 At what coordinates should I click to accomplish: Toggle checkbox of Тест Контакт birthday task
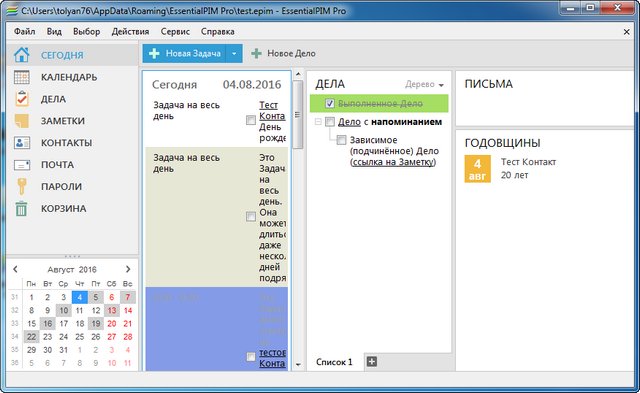pyautogui.click(x=251, y=120)
